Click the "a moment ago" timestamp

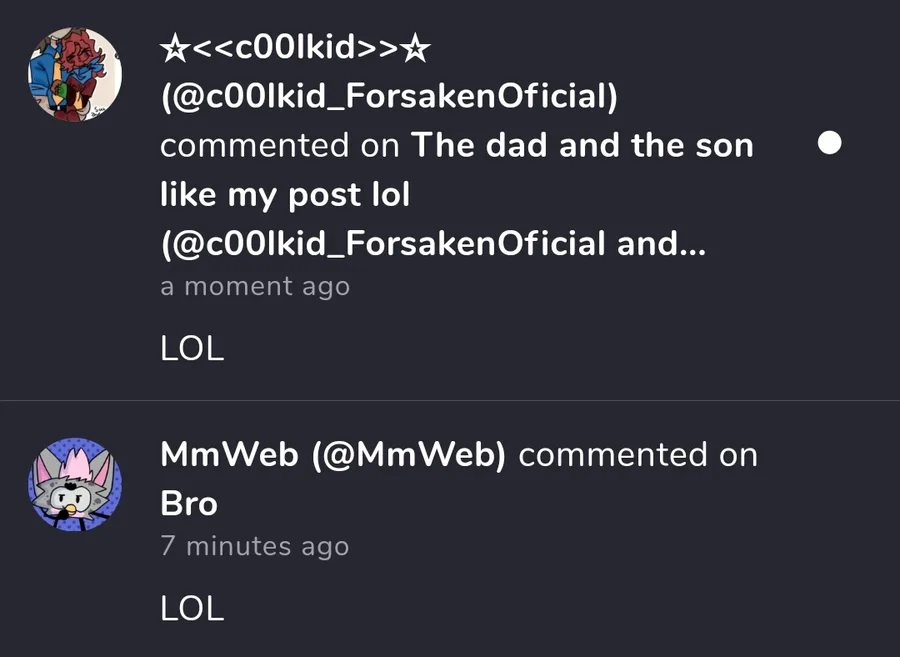(x=255, y=286)
